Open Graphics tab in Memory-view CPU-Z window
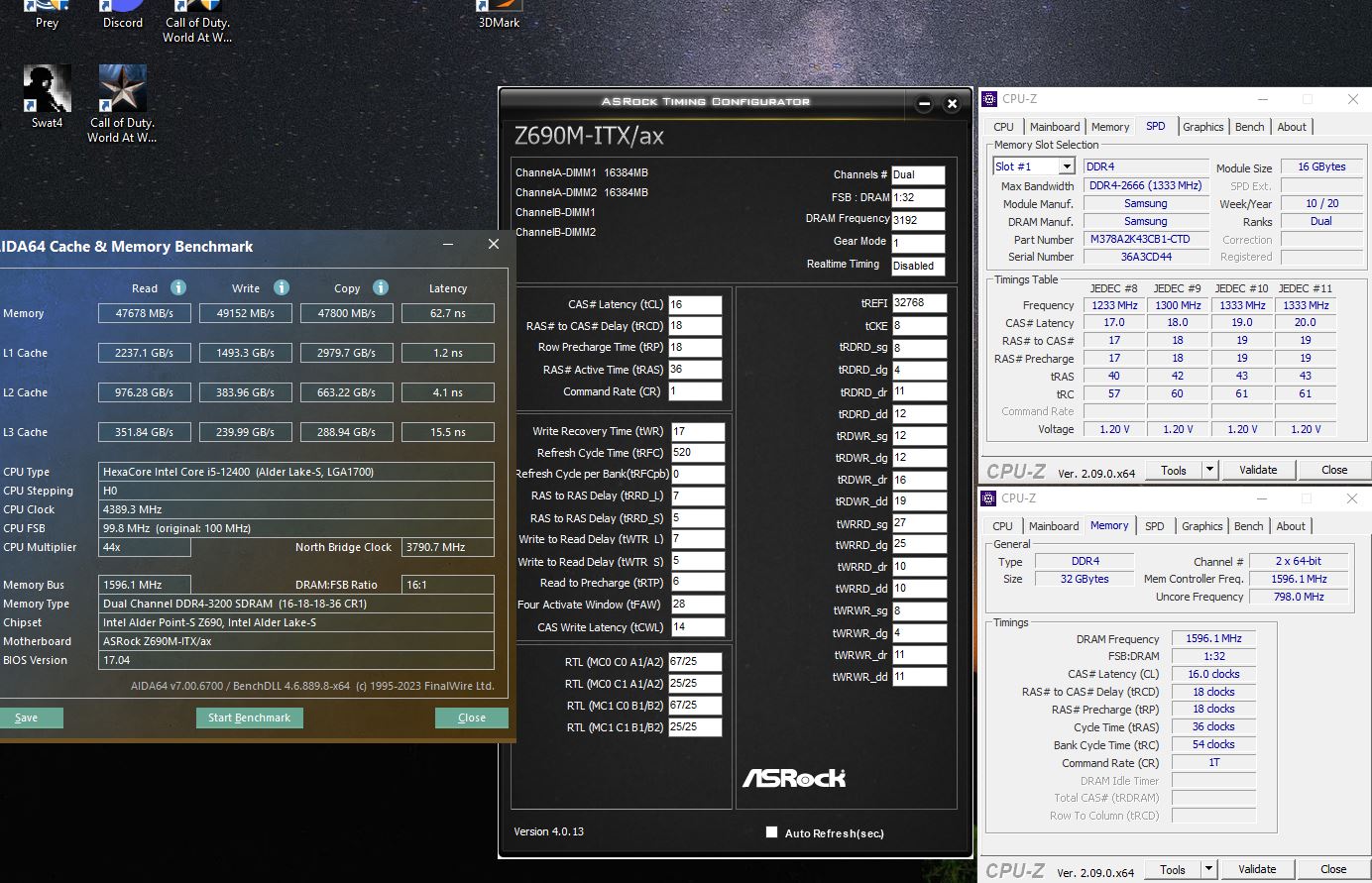 [1202, 526]
